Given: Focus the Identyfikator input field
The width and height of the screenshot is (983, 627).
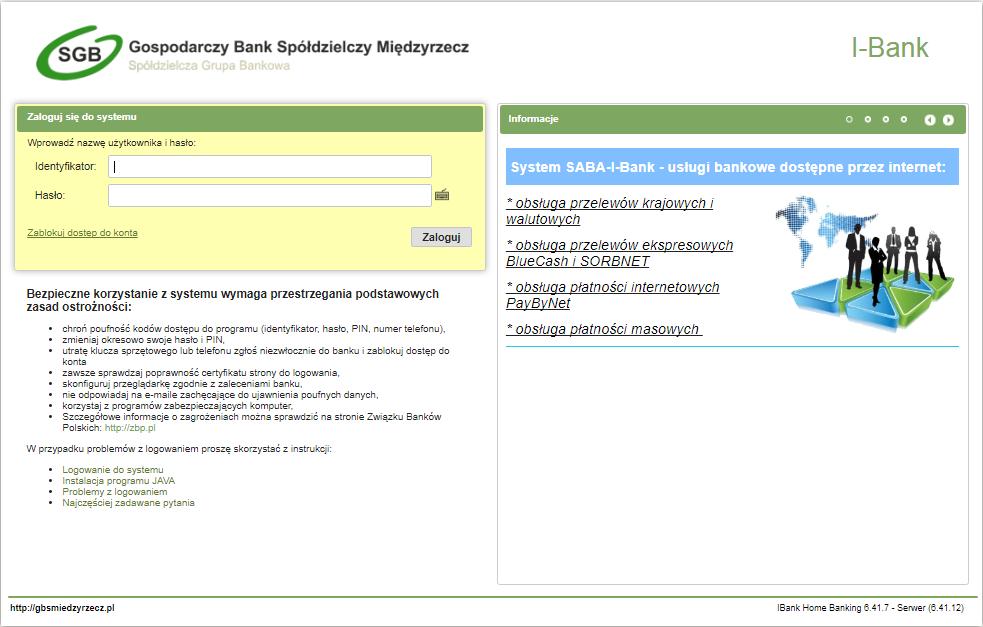Looking at the screenshot, I should [x=270, y=167].
